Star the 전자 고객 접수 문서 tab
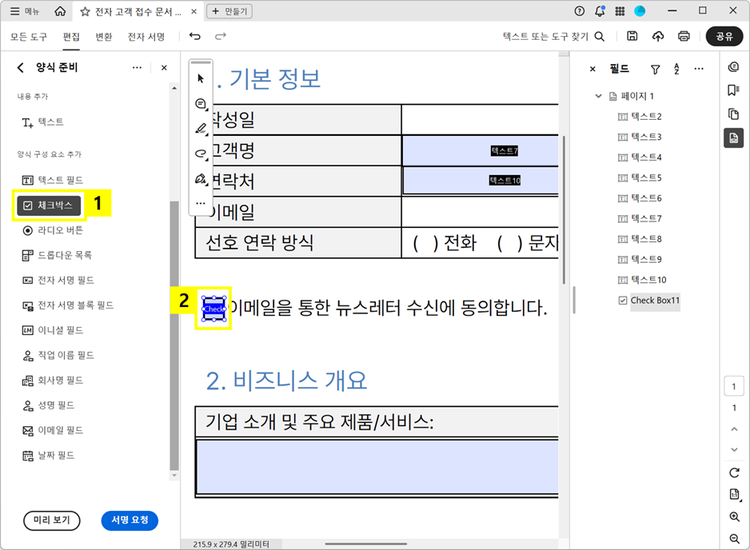Screen dimensions: 750x550 [x=85, y=11]
